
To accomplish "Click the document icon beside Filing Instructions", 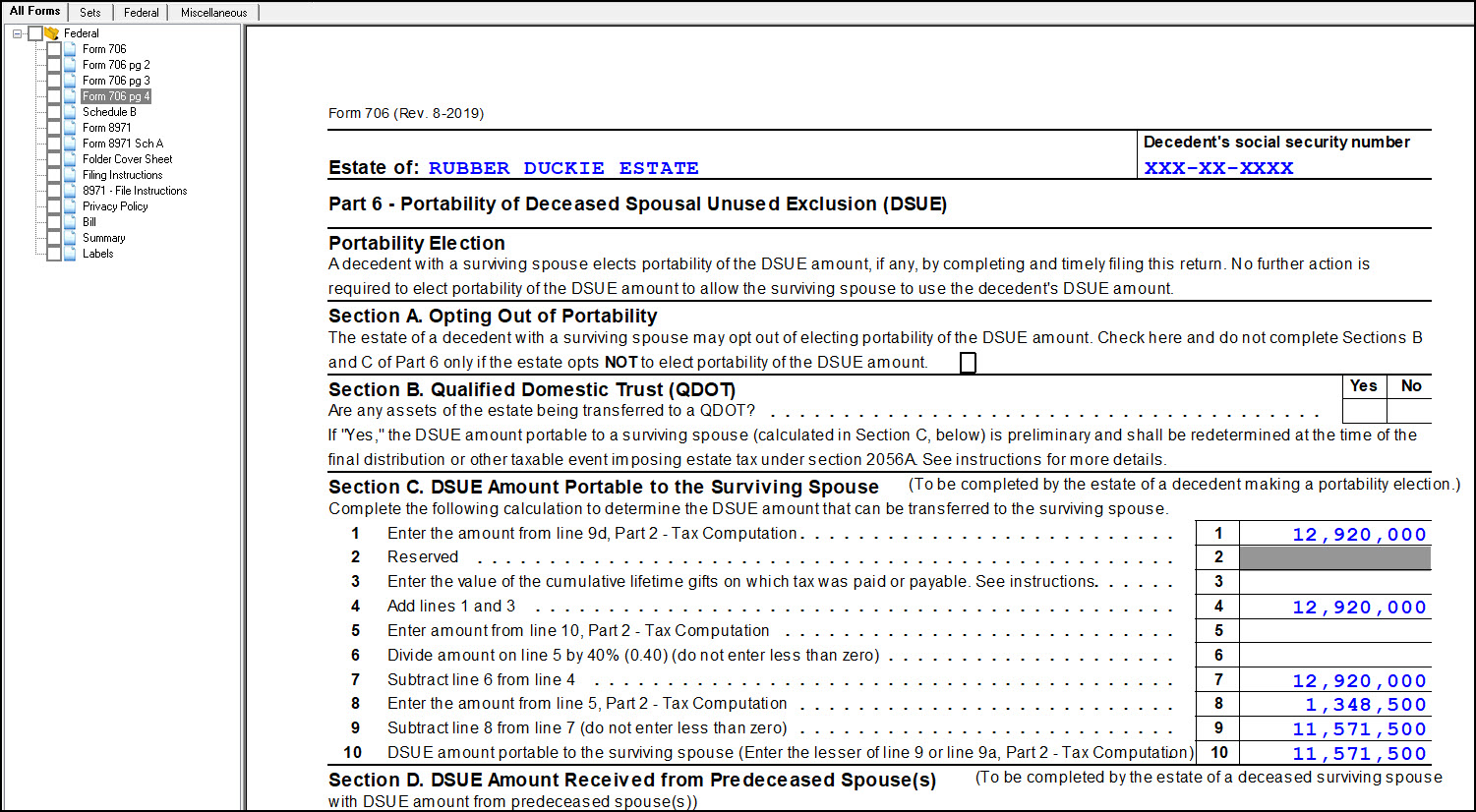I will 70,175.
